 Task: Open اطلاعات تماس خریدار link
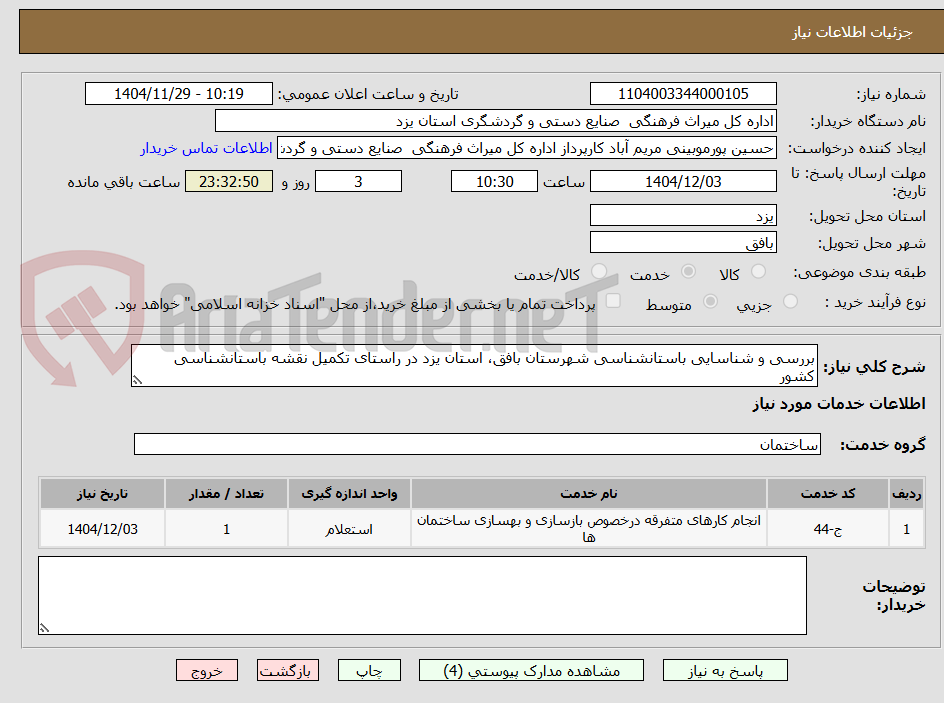pyautogui.click(x=206, y=148)
